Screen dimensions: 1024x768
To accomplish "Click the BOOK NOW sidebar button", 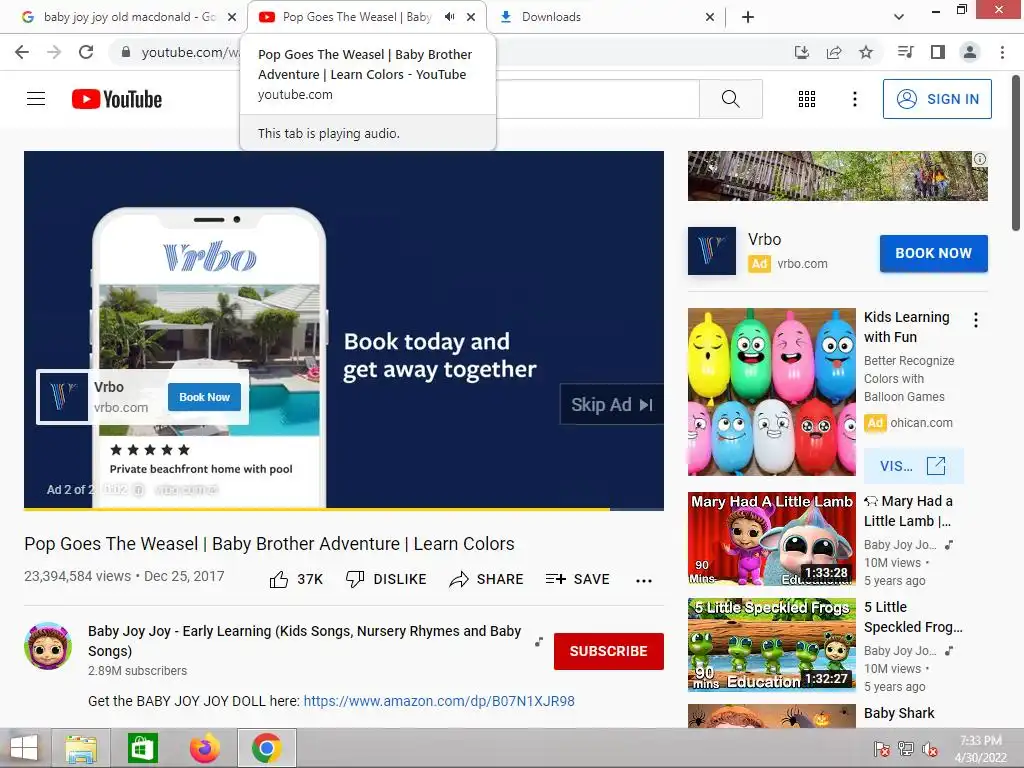I will tap(933, 253).
